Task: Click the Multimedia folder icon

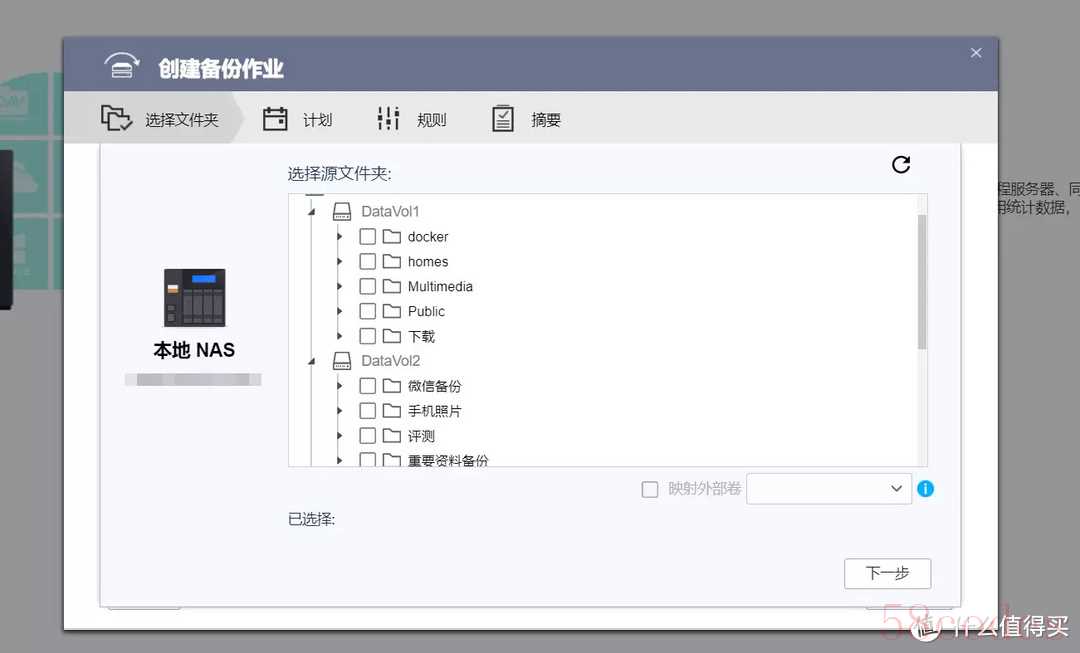Action: (392, 287)
